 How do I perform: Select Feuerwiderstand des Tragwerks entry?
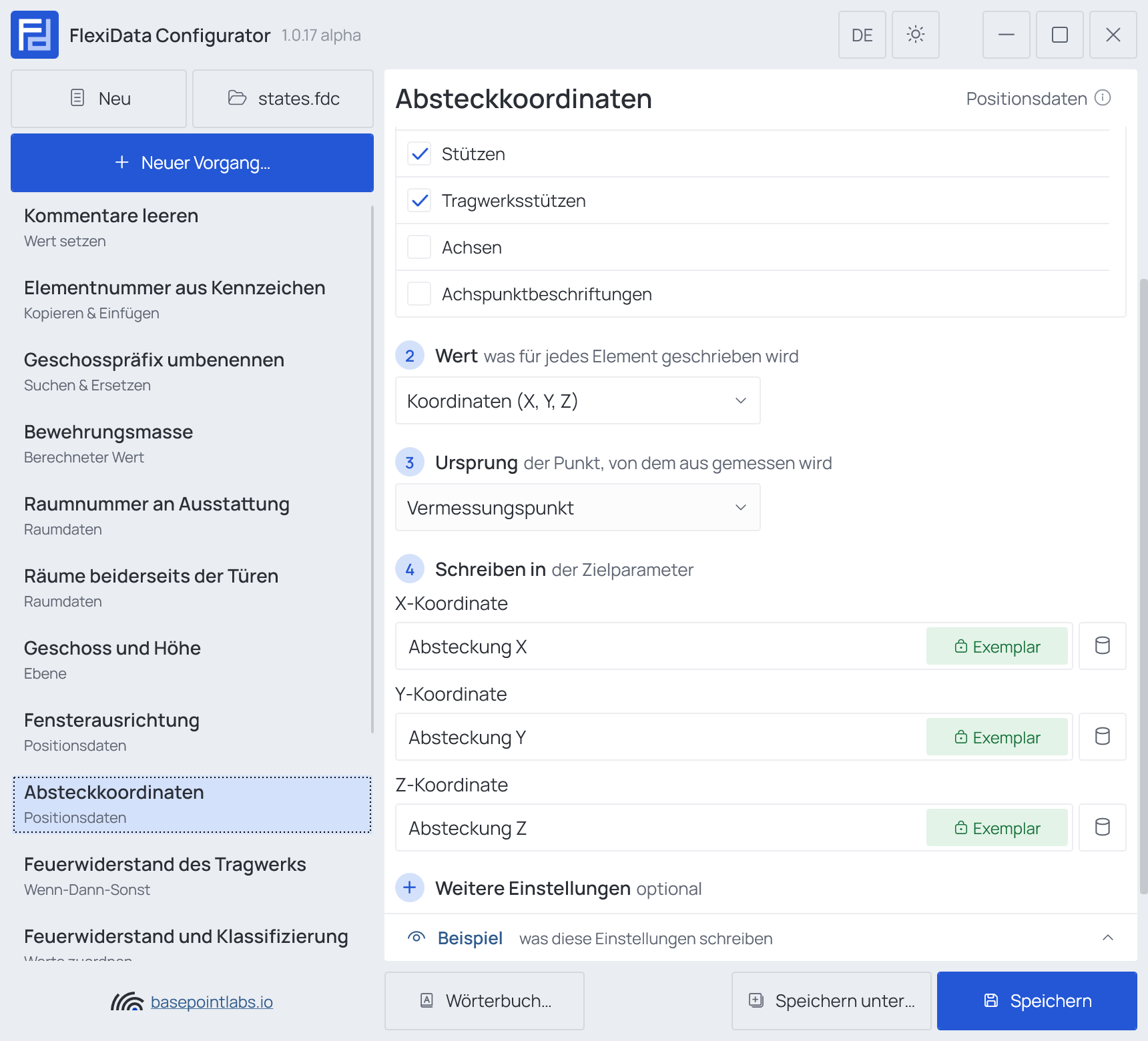[x=192, y=877]
